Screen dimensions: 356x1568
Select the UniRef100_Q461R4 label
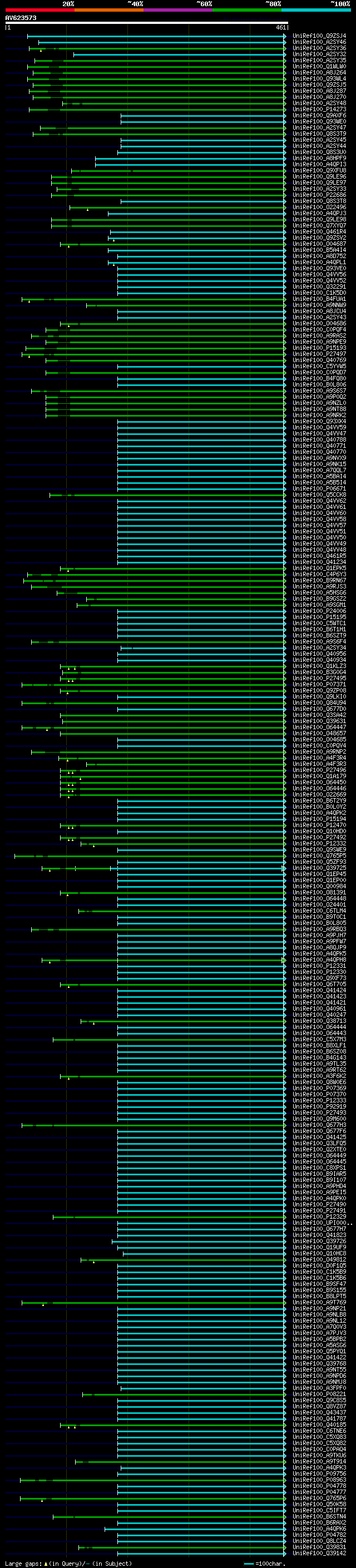coord(319,232)
